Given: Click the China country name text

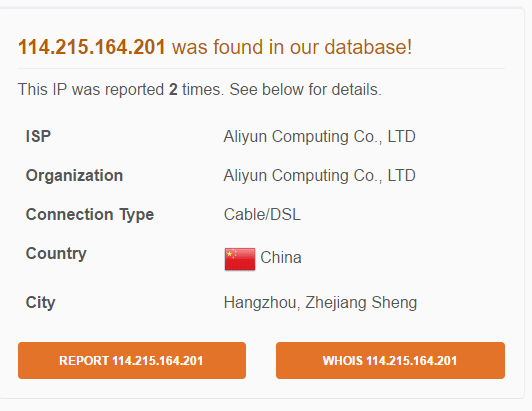Looking at the screenshot, I should 281,258.
